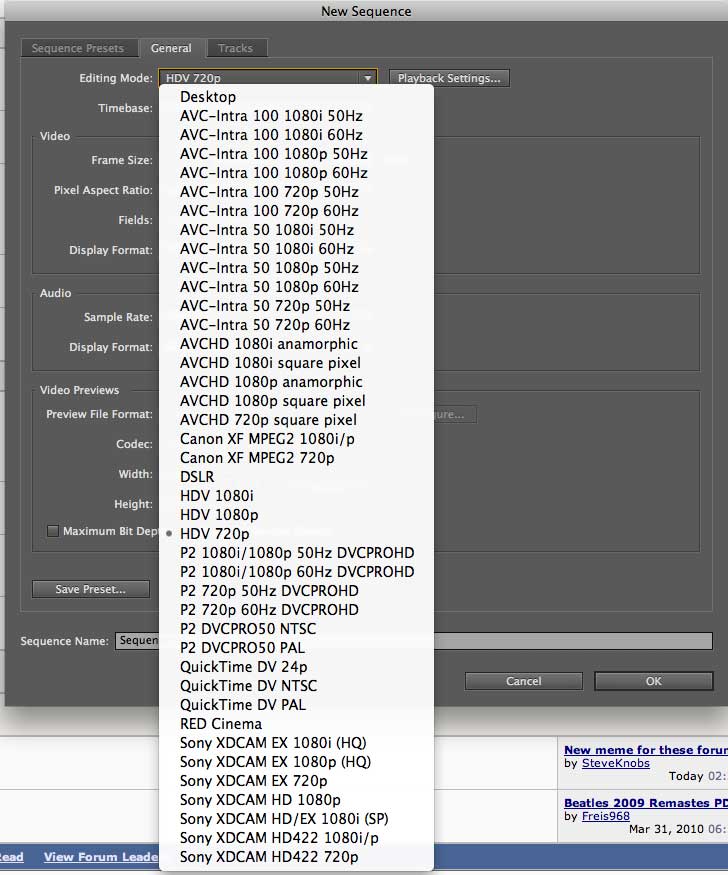Click the Save Preset button

click(x=91, y=589)
